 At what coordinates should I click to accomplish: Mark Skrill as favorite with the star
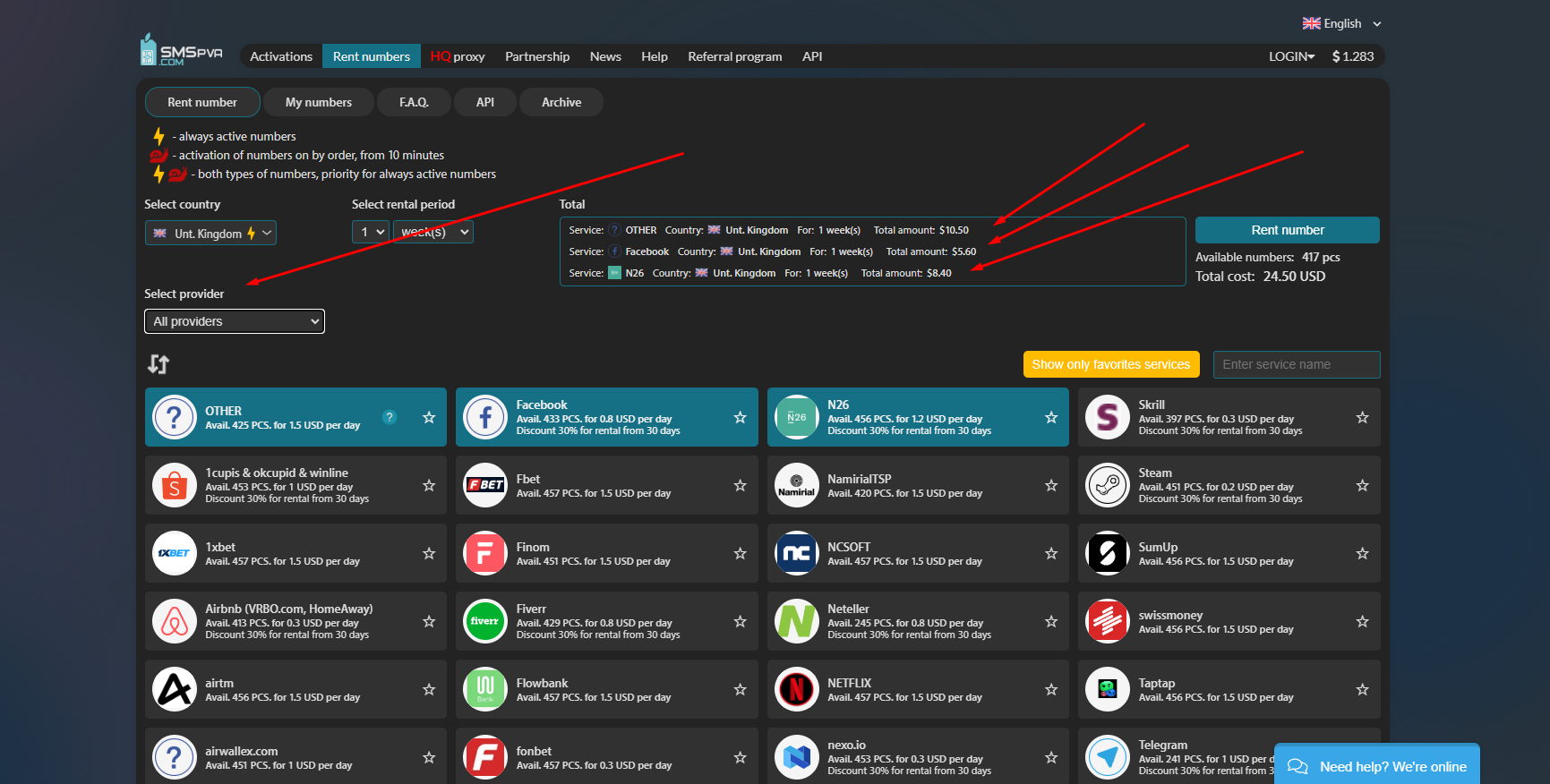[x=1362, y=417]
